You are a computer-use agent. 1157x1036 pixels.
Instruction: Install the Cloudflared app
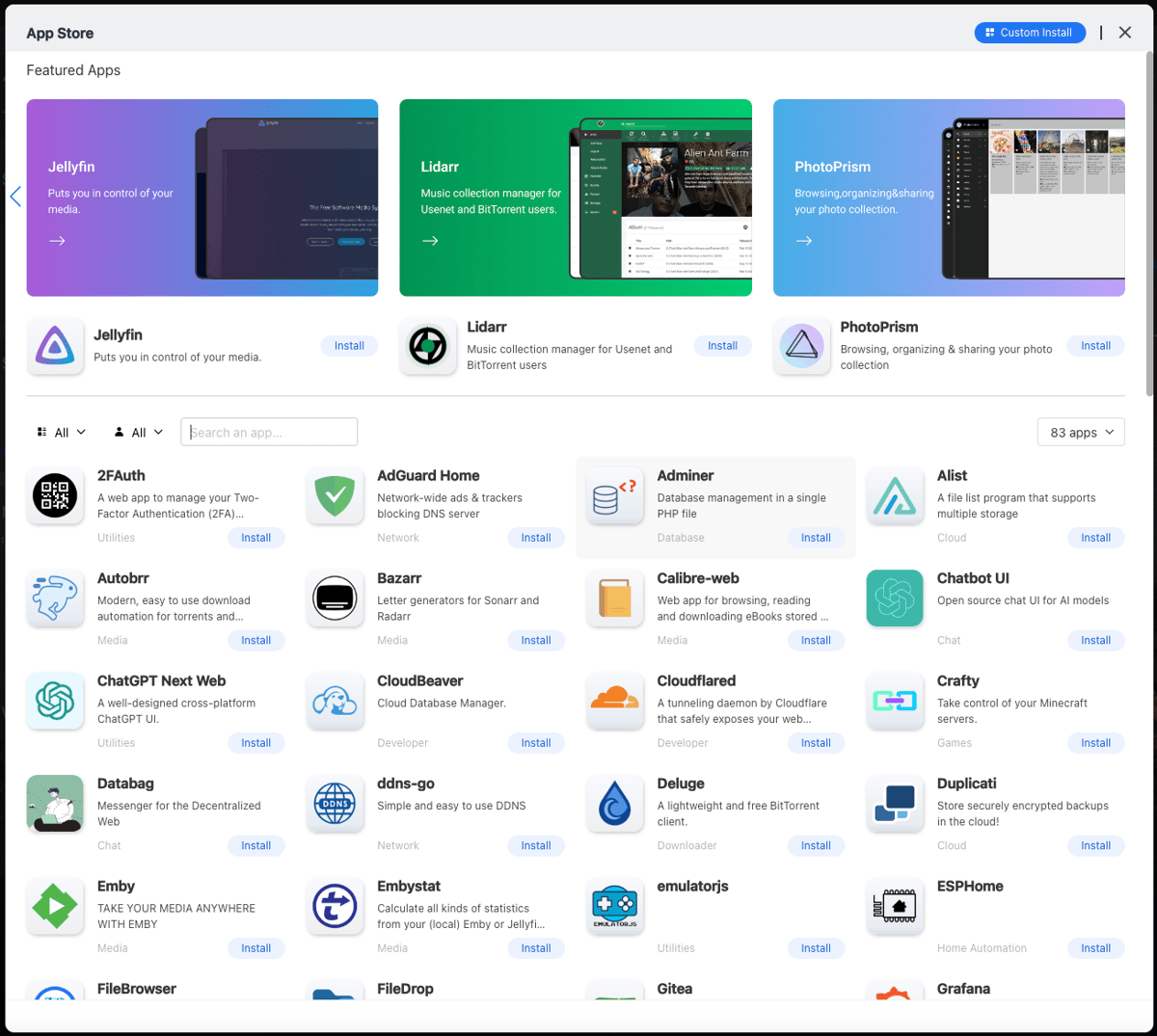[x=816, y=743]
